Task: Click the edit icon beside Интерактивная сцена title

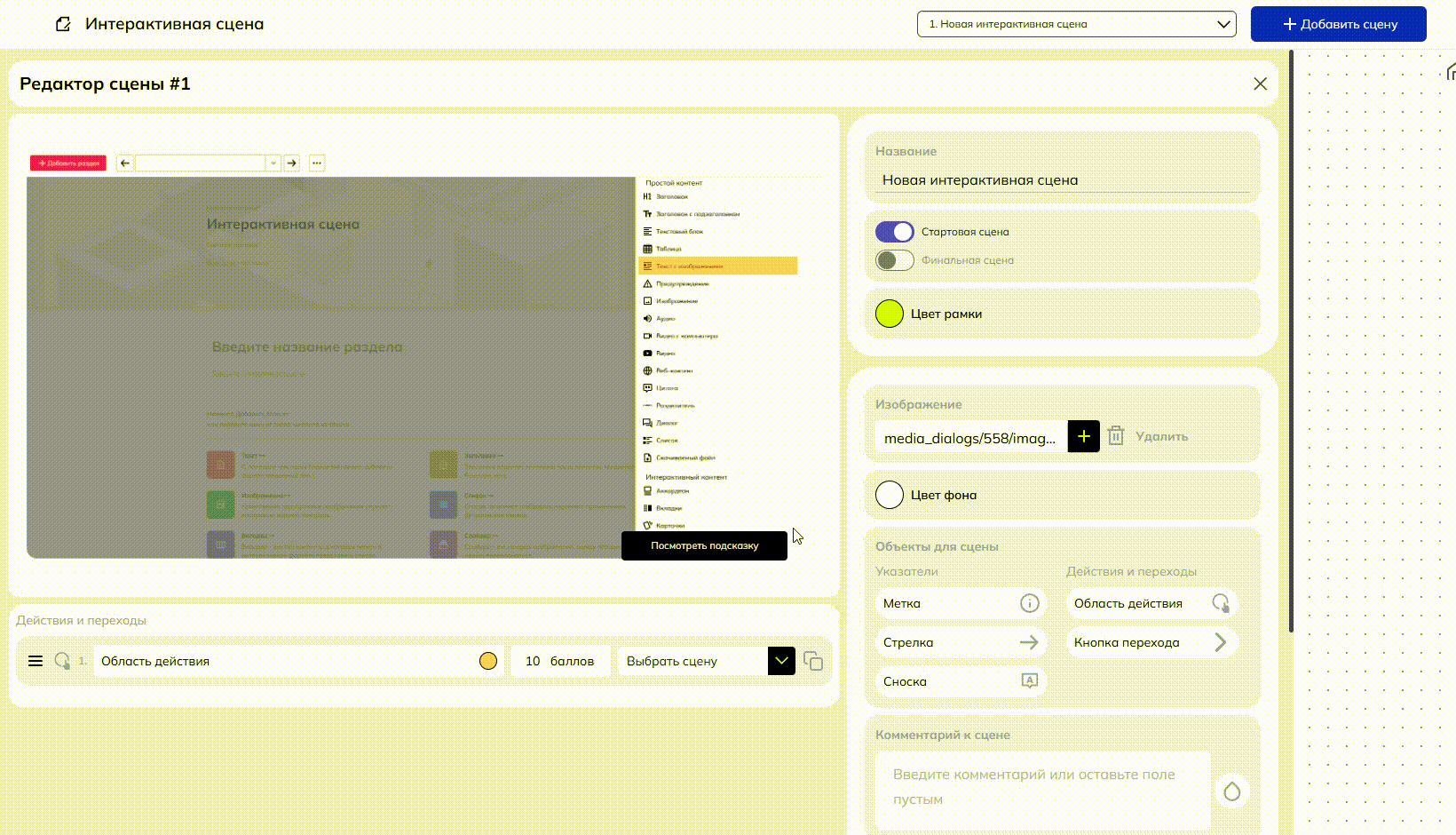Action: tap(63, 24)
